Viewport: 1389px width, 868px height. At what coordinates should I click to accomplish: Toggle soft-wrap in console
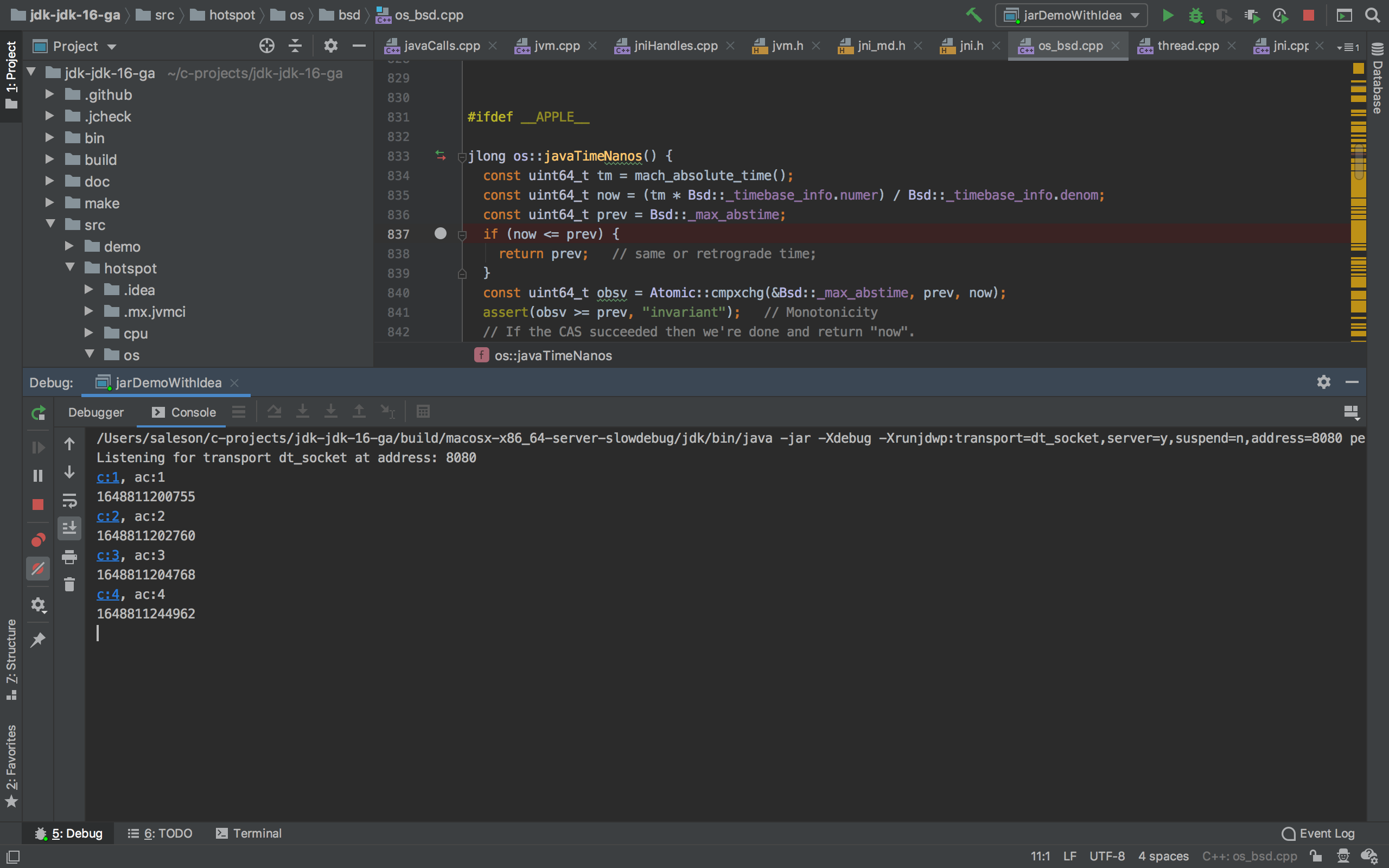tap(69, 501)
